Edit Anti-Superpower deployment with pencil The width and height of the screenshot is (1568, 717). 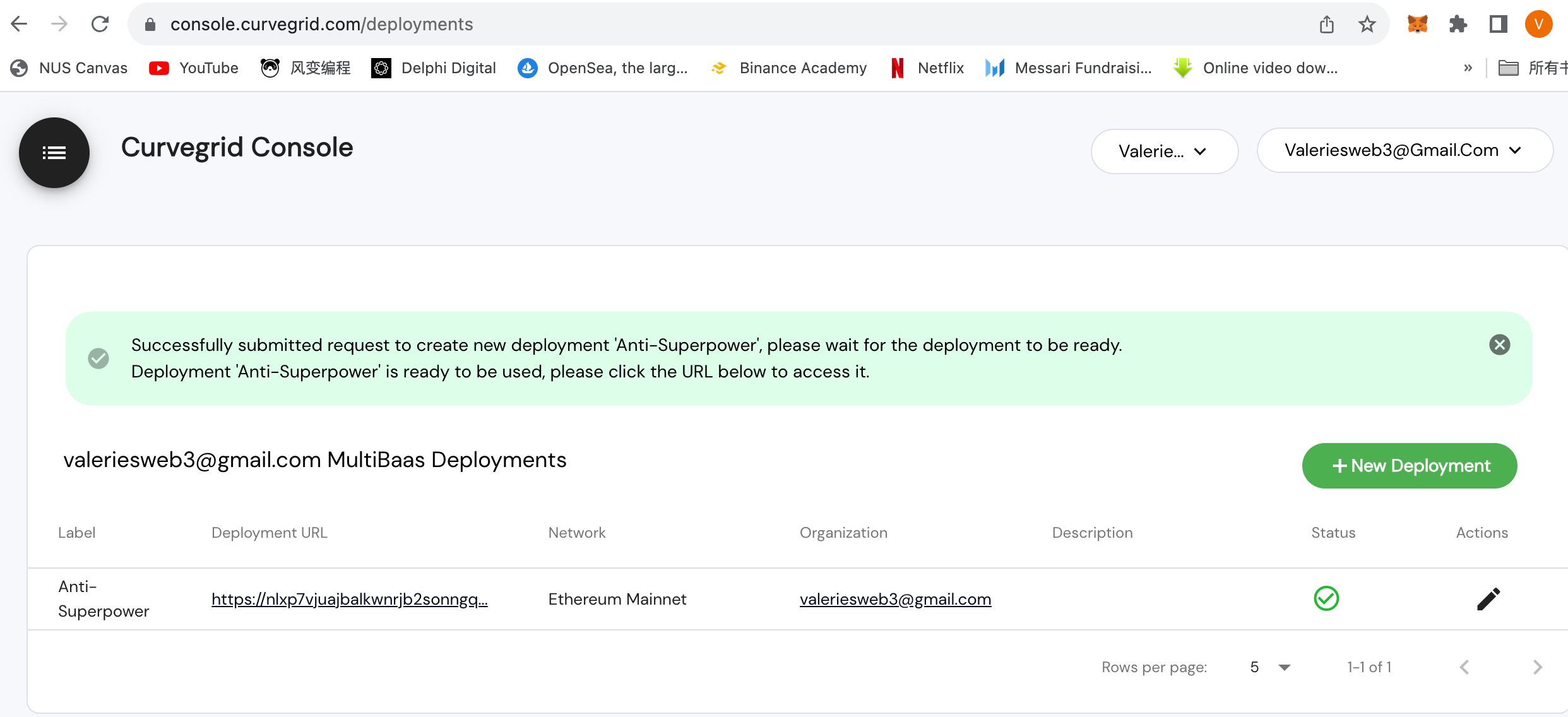point(1488,599)
